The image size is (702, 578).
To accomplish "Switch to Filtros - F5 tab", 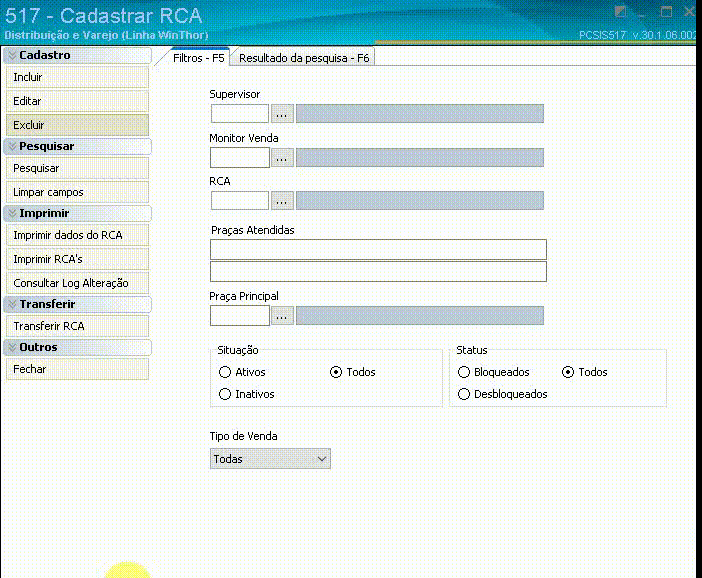I will (198, 58).
